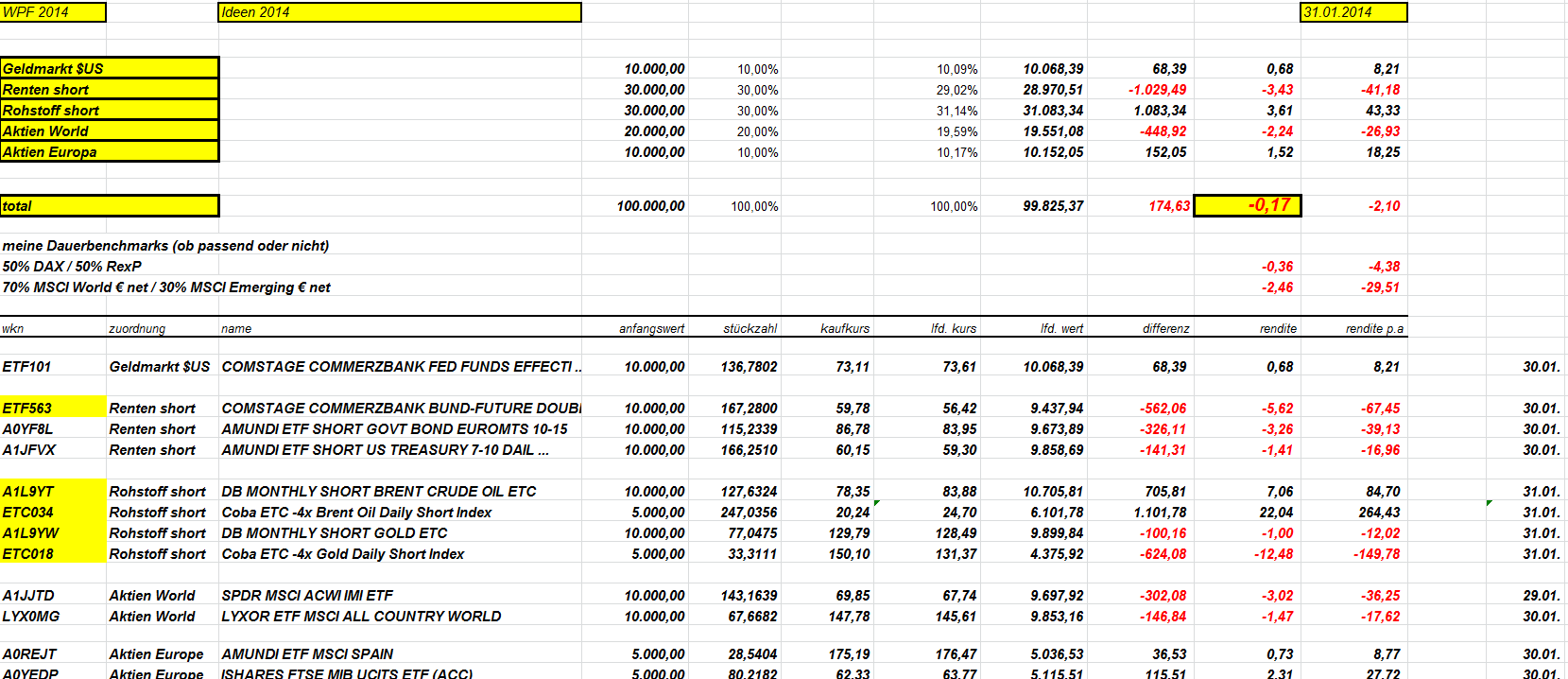Viewport: 1568px width, 679px height.
Task: Click the yellow 'total' row label
Action: pyautogui.click(x=110, y=205)
